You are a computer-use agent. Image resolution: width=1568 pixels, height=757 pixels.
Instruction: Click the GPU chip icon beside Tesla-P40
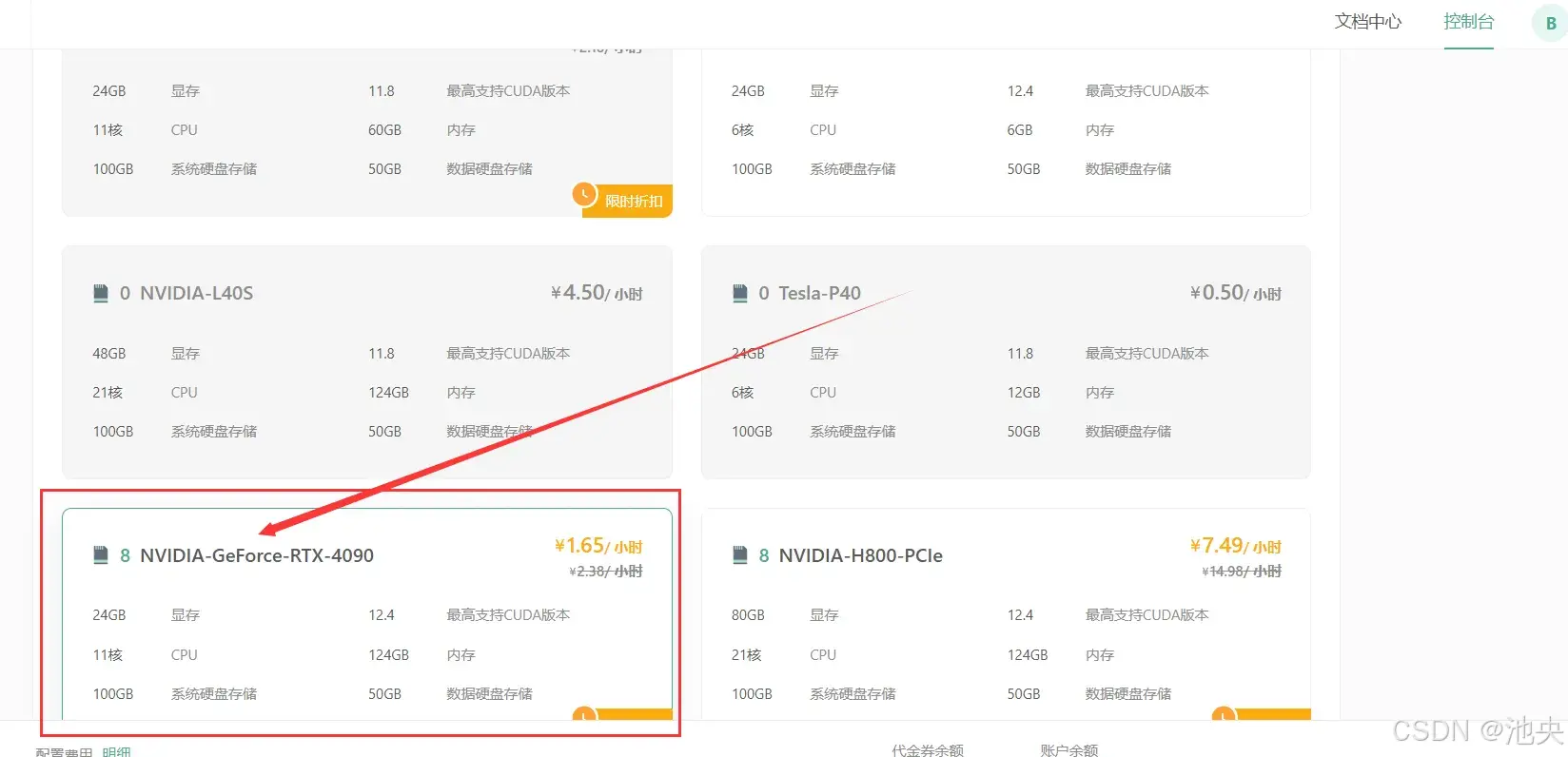point(740,293)
